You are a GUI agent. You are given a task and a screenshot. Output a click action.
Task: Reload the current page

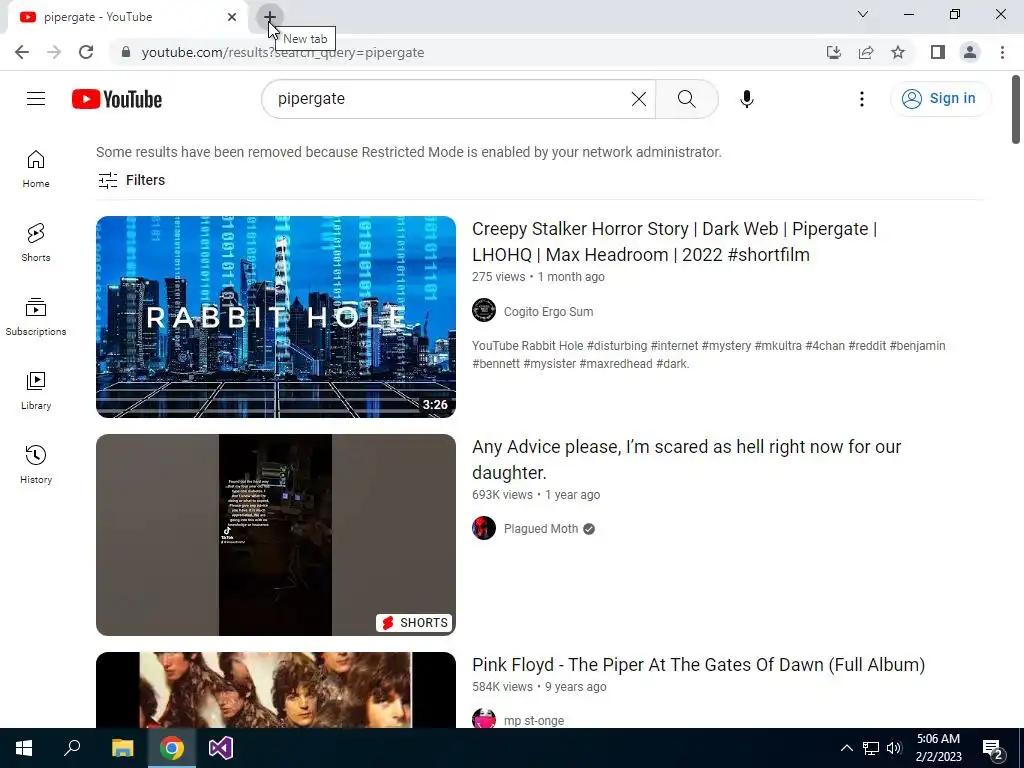[x=86, y=52]
